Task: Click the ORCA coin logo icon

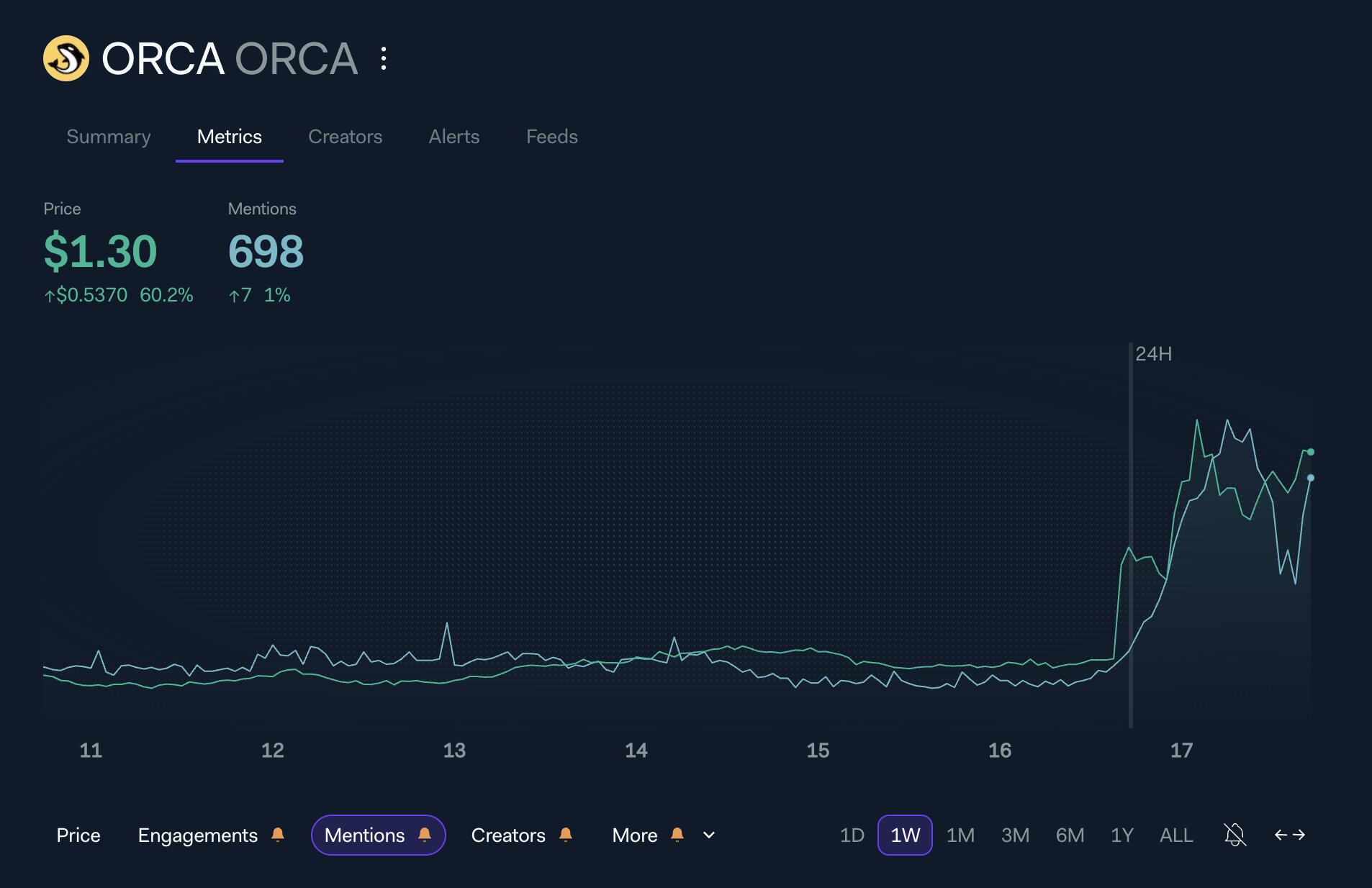Action: (66, 58)
